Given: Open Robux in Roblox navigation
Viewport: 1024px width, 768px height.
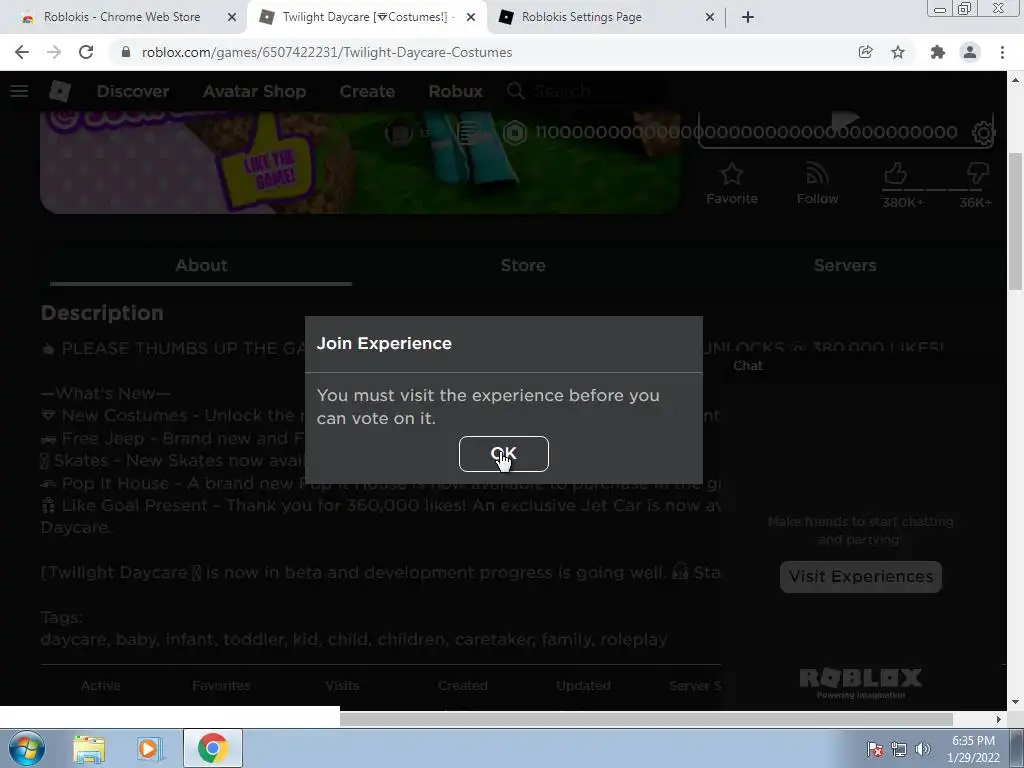Looking at the screenshot, I should pyautogui.click(x=456, y=91).
